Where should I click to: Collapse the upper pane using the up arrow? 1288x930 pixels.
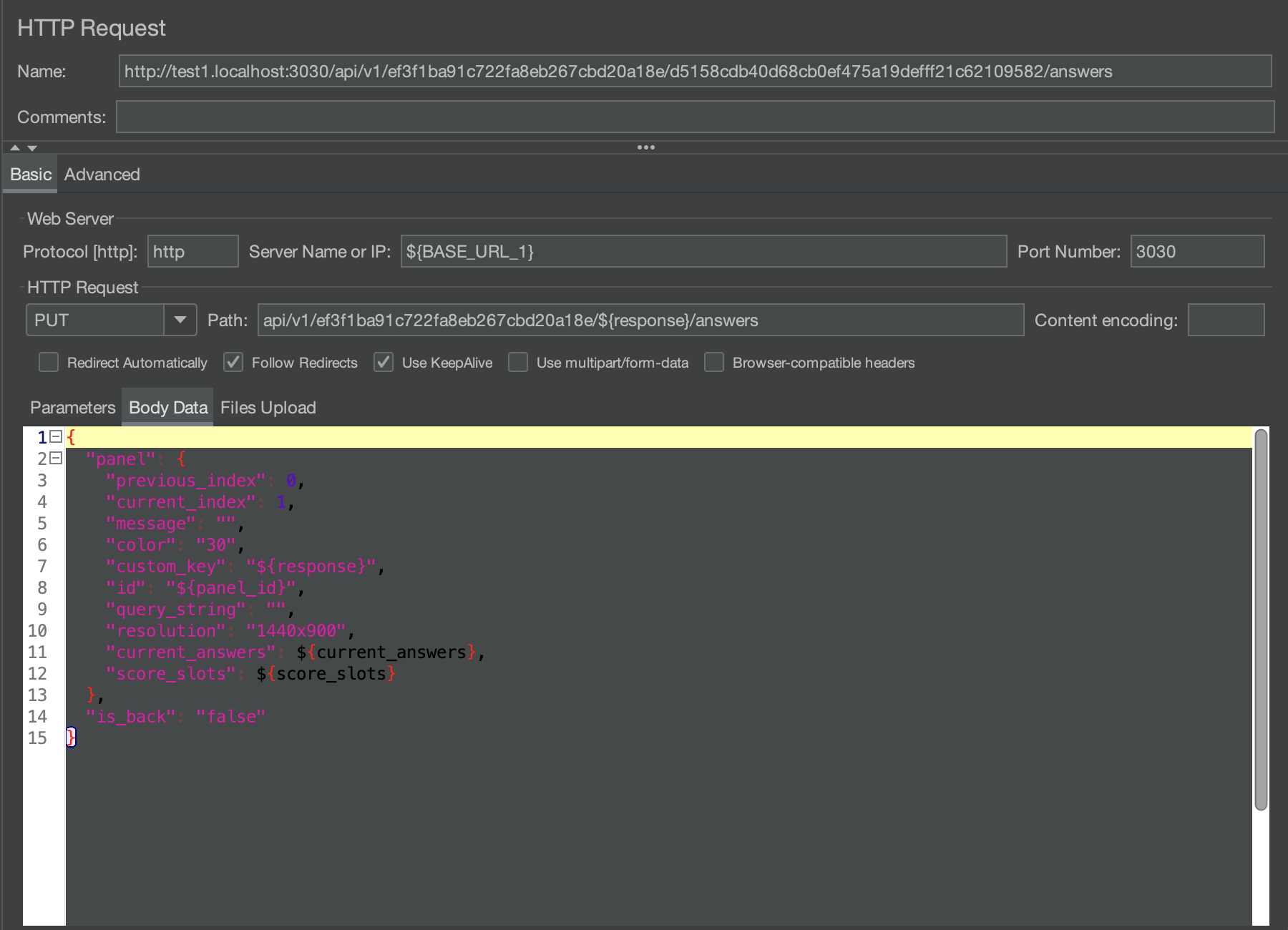click(x=14, y=147)
